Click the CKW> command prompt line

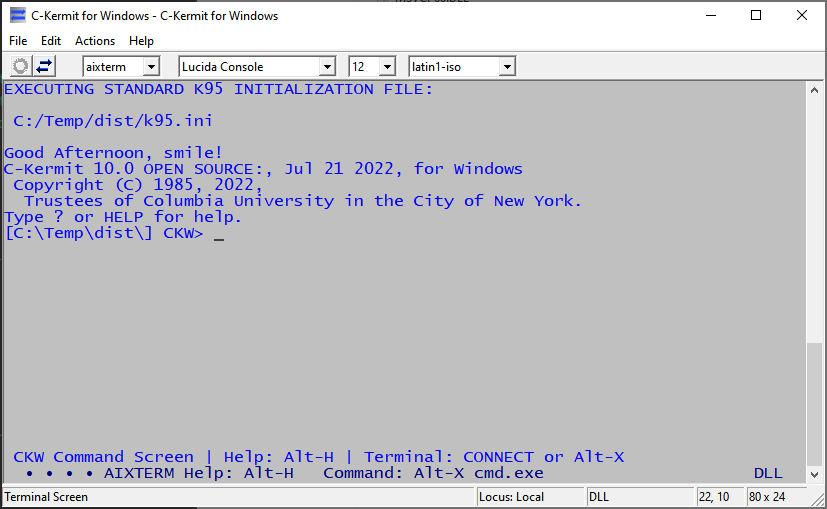click(115, 233)
